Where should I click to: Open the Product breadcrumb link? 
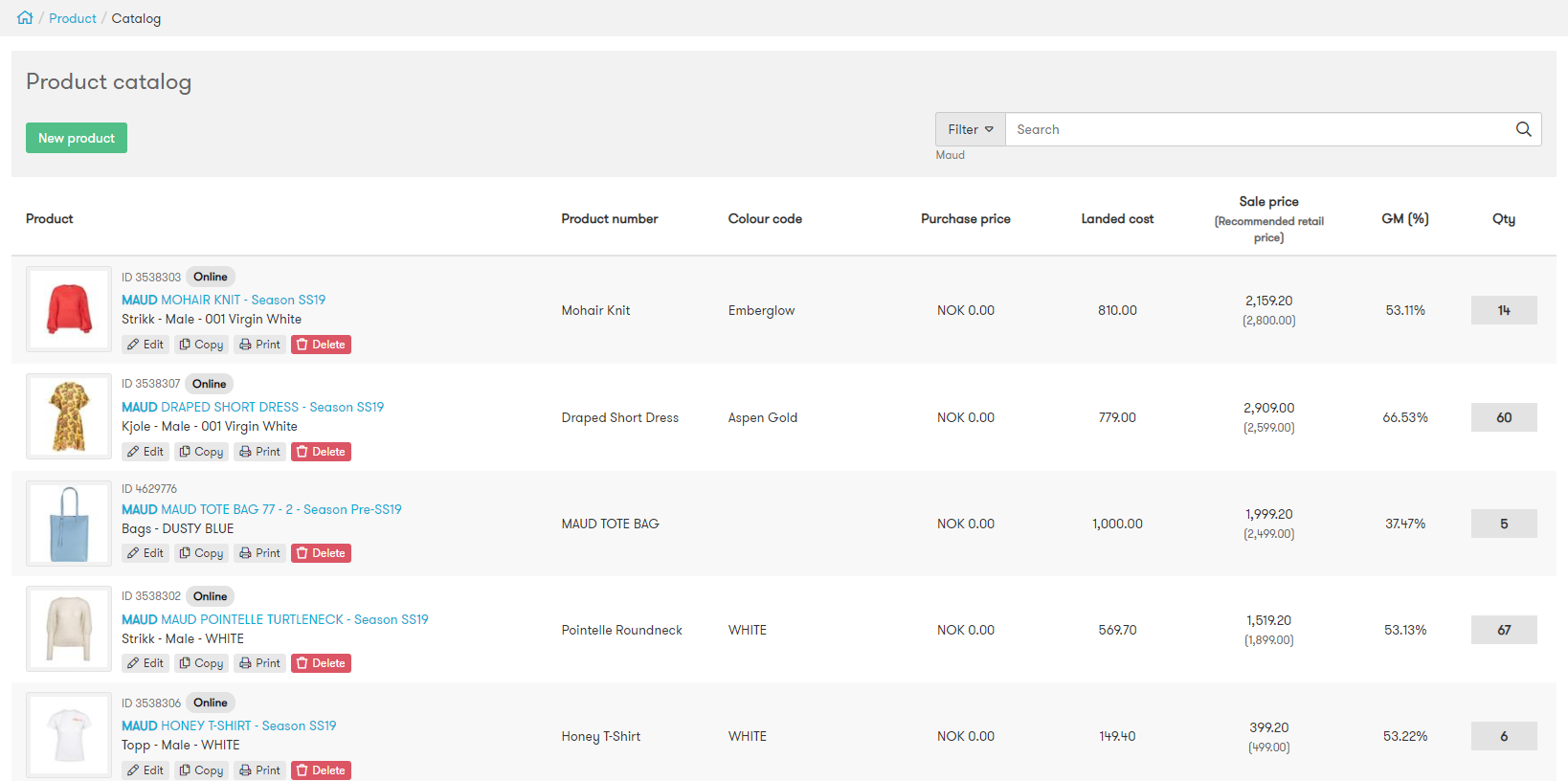(73, 18)
